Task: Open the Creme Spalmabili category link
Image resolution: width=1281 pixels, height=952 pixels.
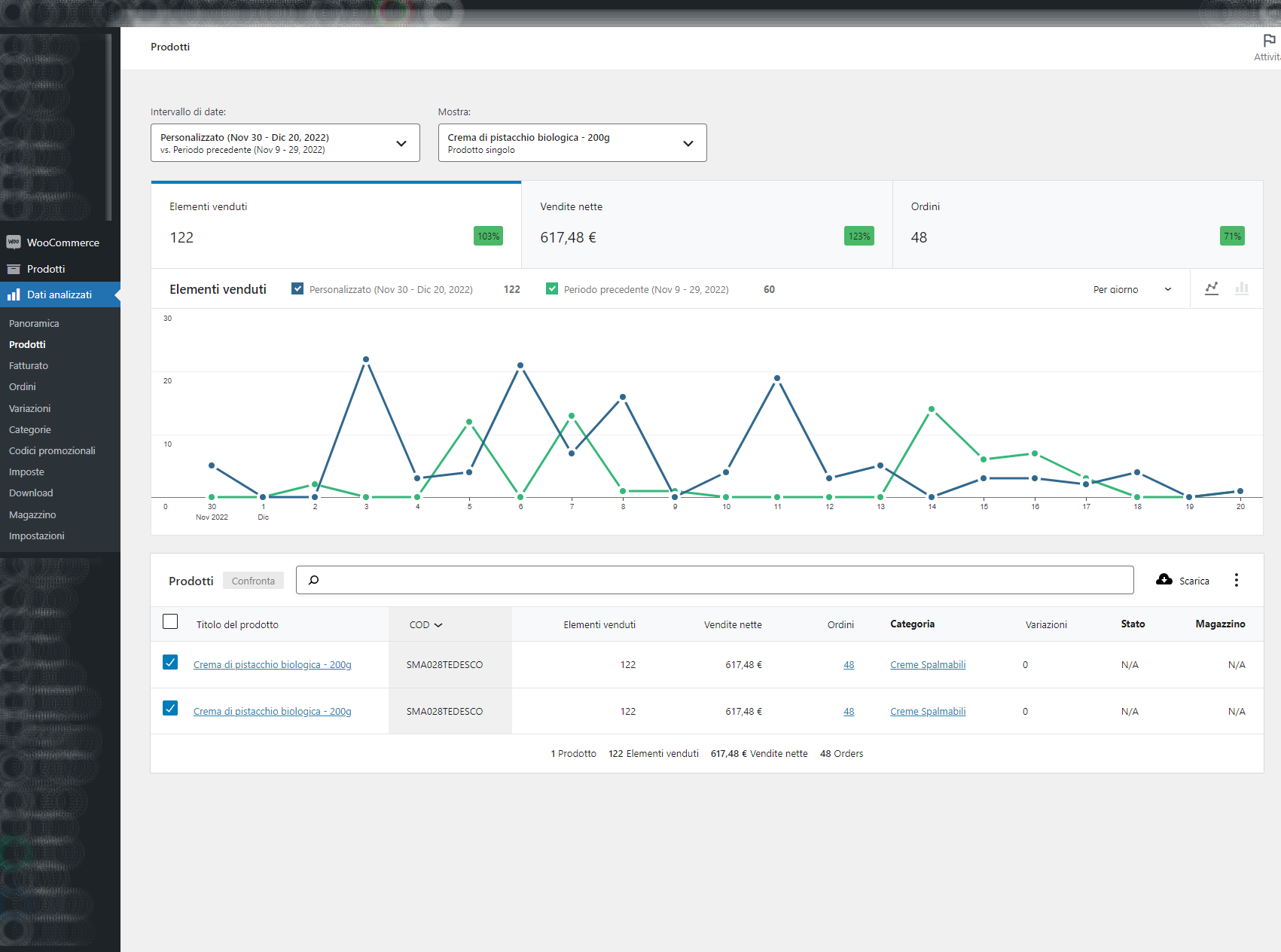Action: click(927, 664)
